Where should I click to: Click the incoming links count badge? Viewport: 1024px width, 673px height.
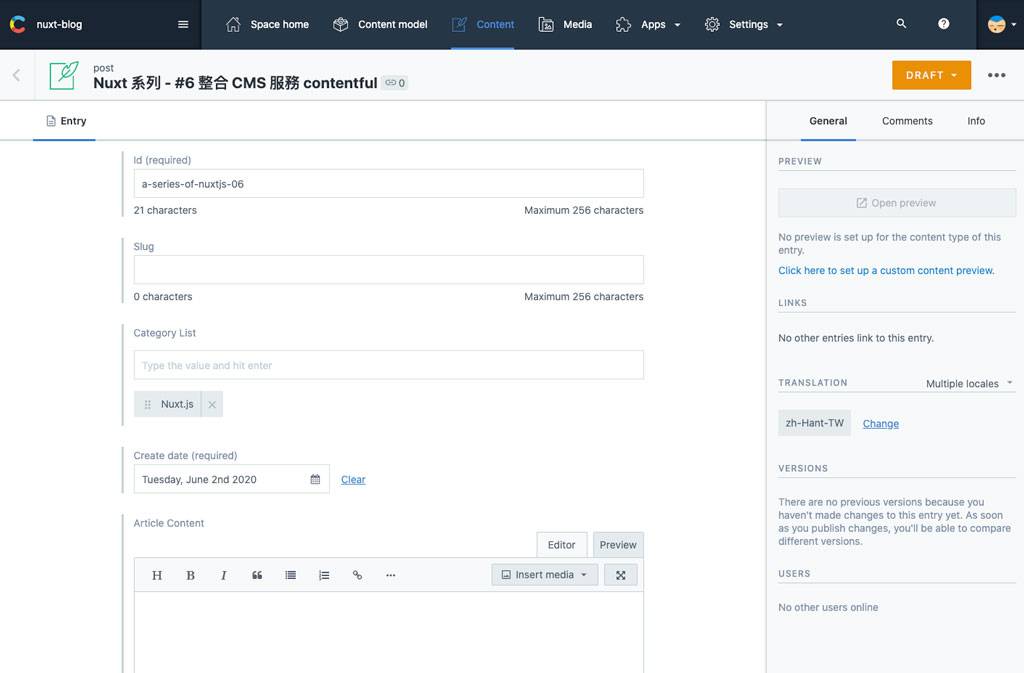pos(394,83)
